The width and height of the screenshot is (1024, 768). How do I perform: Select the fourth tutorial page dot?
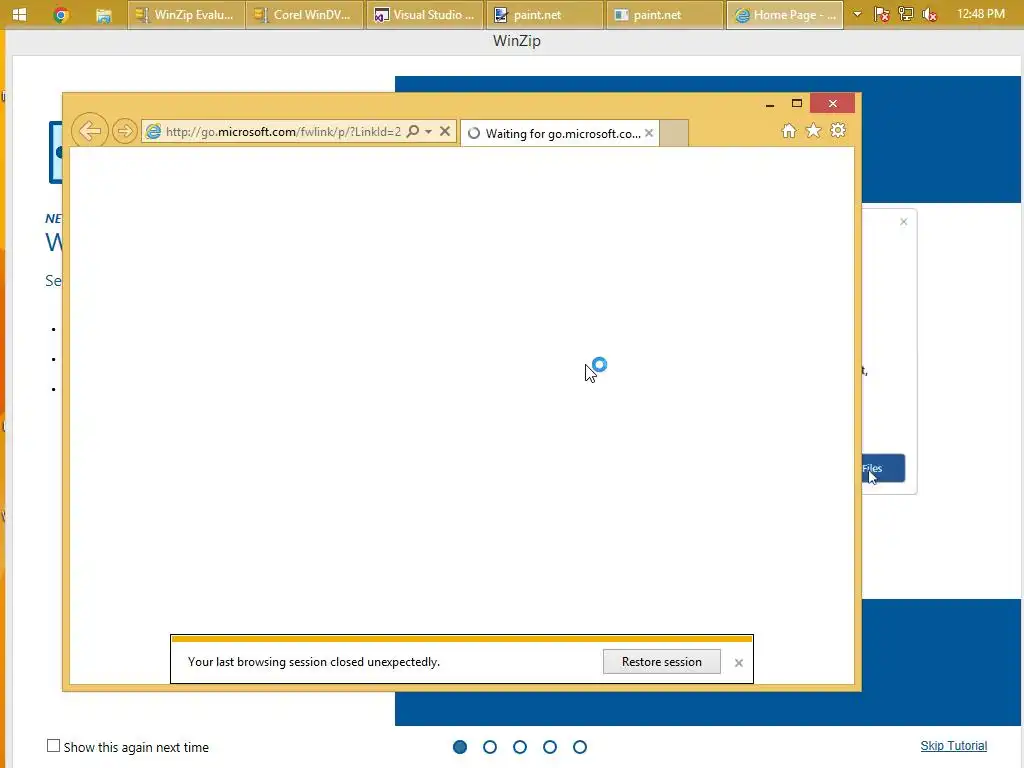click(x=550, y=746)
